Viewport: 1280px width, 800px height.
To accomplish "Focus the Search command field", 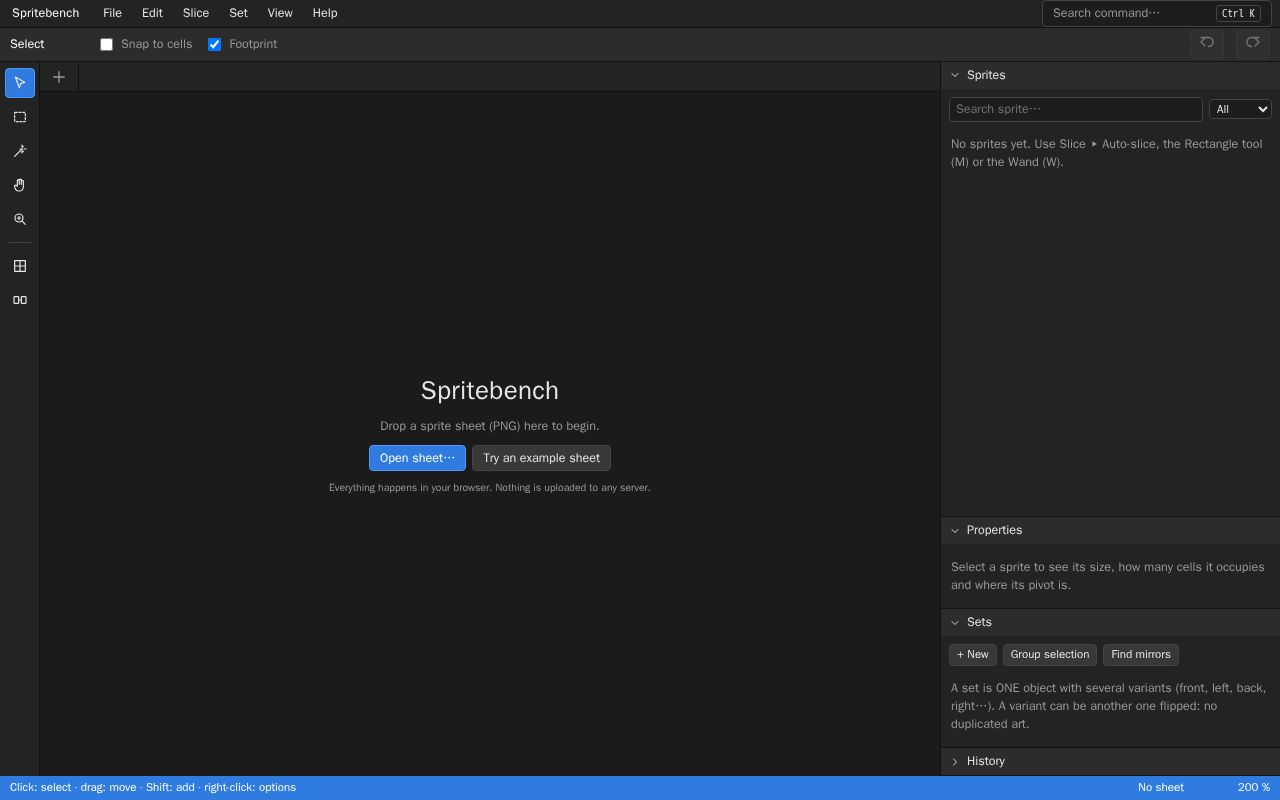I will point(1157,13).
